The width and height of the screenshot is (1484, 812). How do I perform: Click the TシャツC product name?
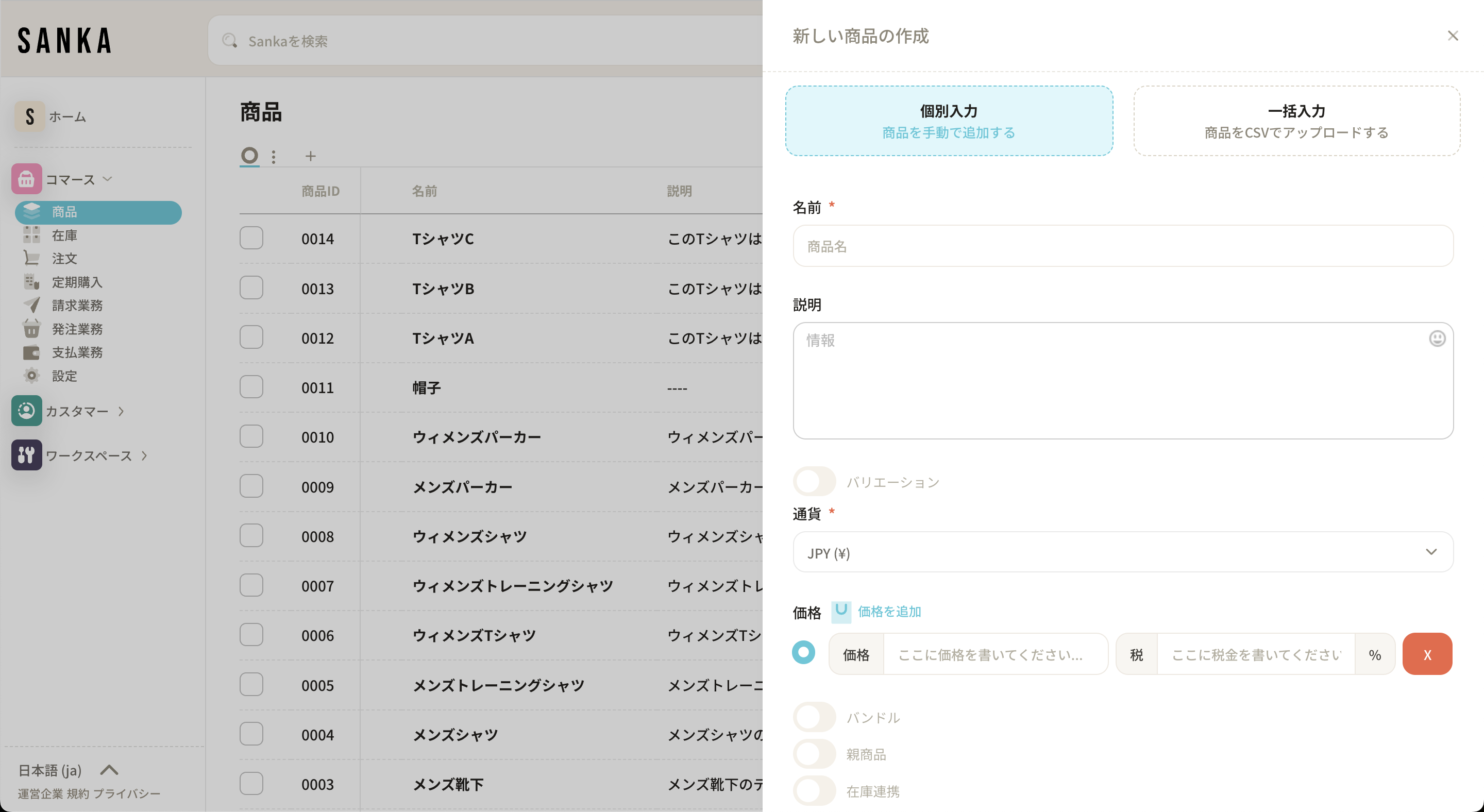(x=443, y=239)
